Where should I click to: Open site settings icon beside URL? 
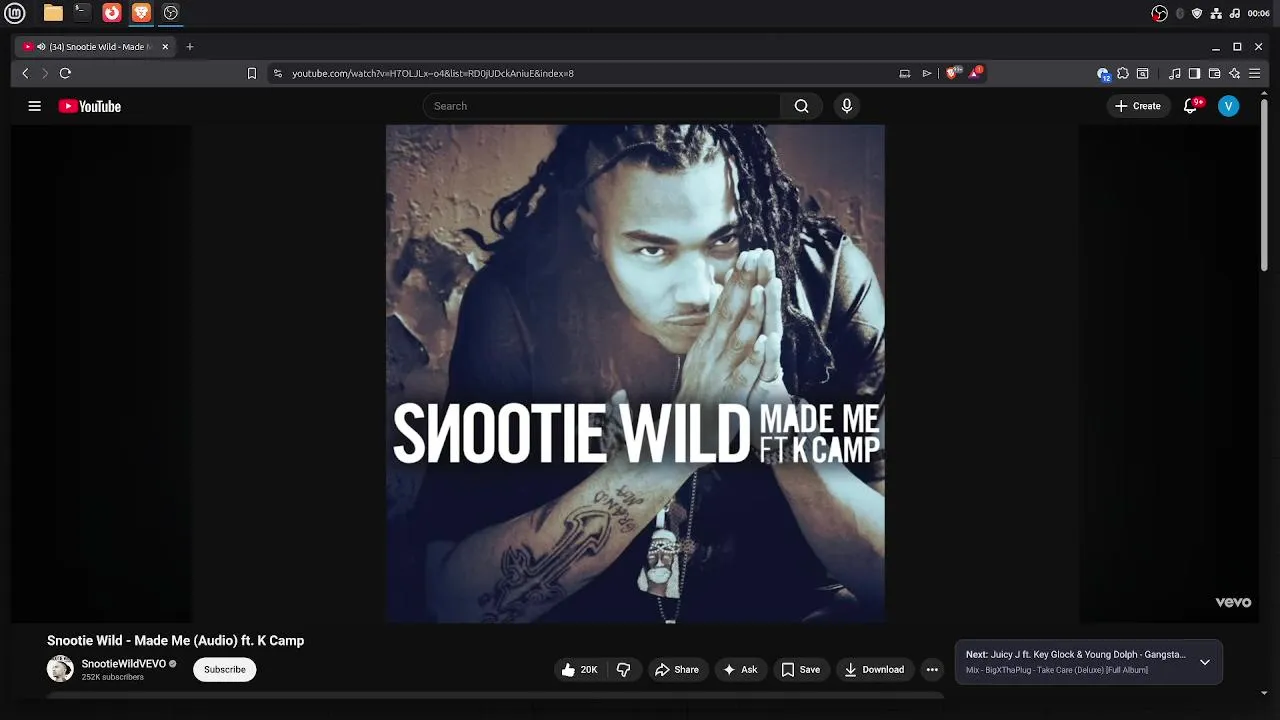[x=278, y=73]
